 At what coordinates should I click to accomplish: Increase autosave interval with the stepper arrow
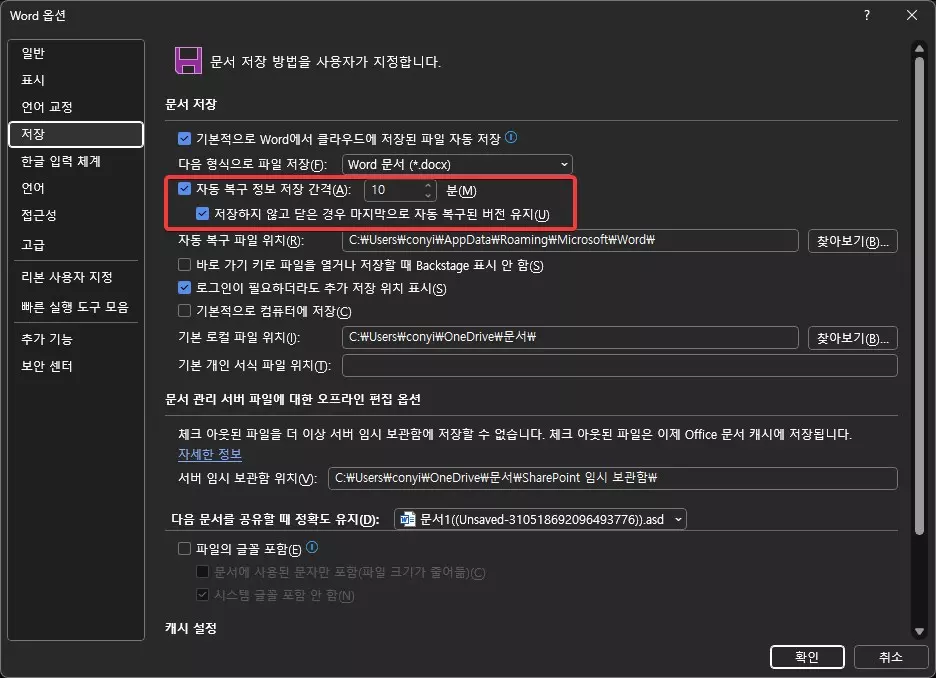pyautogui.click(x=427, y=185)
